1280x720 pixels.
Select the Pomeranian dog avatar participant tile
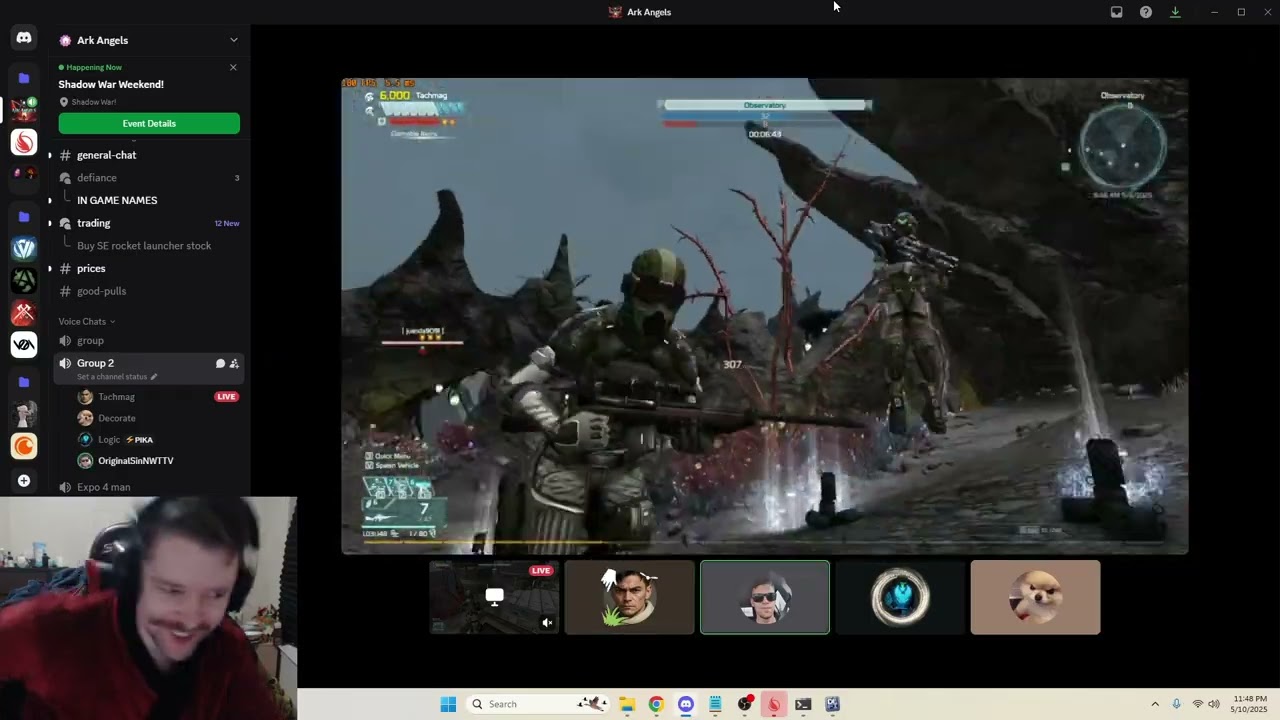click(x=1035, y=597)
